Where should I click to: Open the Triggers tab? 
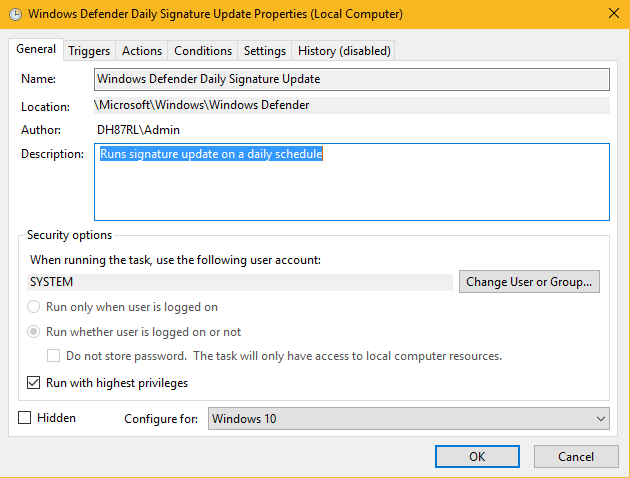[x=89, y=51]
